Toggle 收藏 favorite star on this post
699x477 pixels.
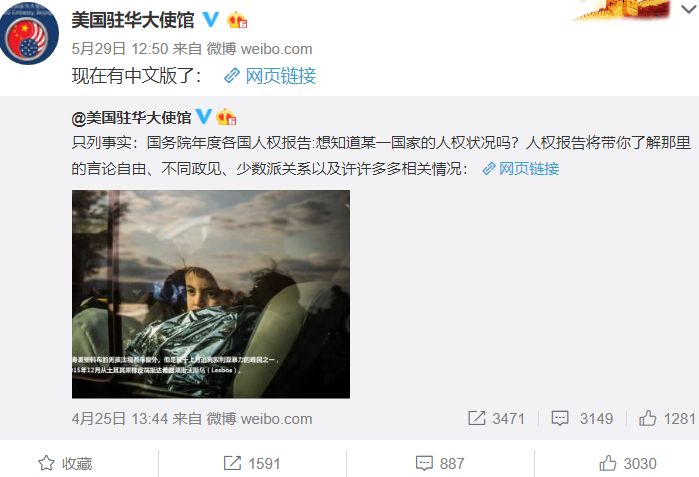[65, 464]
